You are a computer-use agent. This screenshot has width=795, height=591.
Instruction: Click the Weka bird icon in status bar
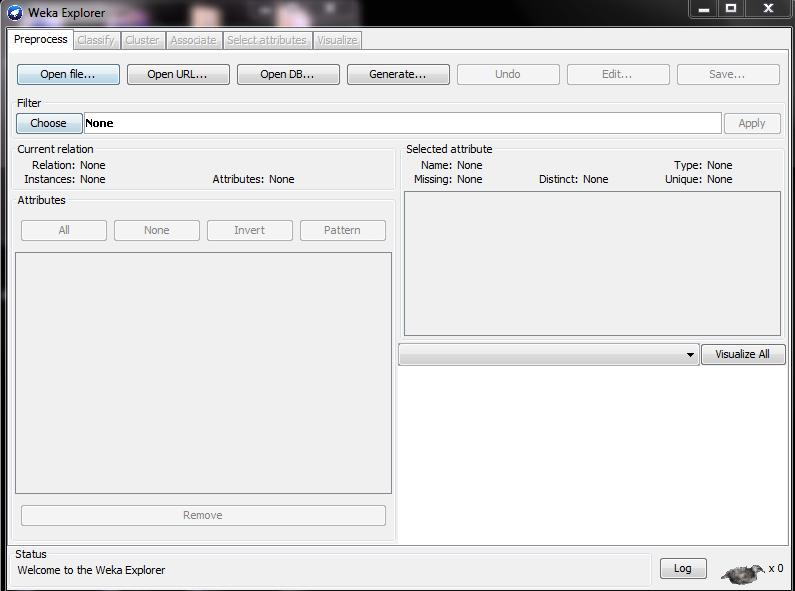744,573
